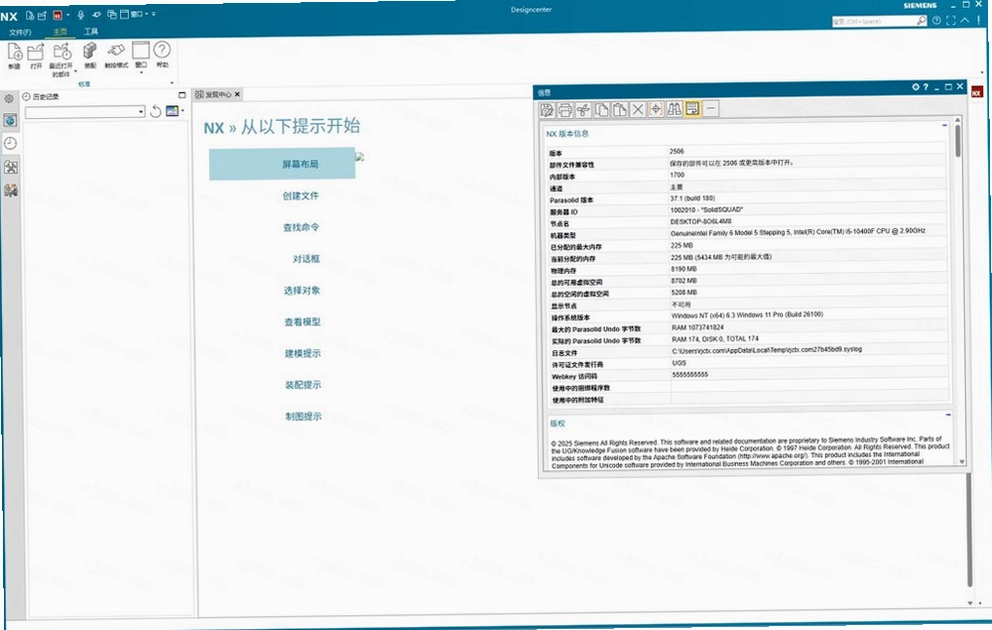This screenshot has height=630, width=992.
Task: Open the history clock sidebar tab
Action: [10, 144]
